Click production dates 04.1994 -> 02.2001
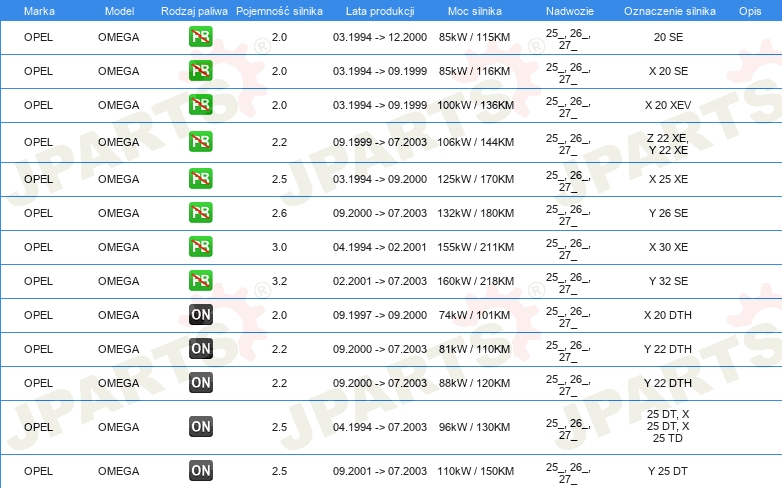Screen dimensions: 782x488 [x=380, y=246]
